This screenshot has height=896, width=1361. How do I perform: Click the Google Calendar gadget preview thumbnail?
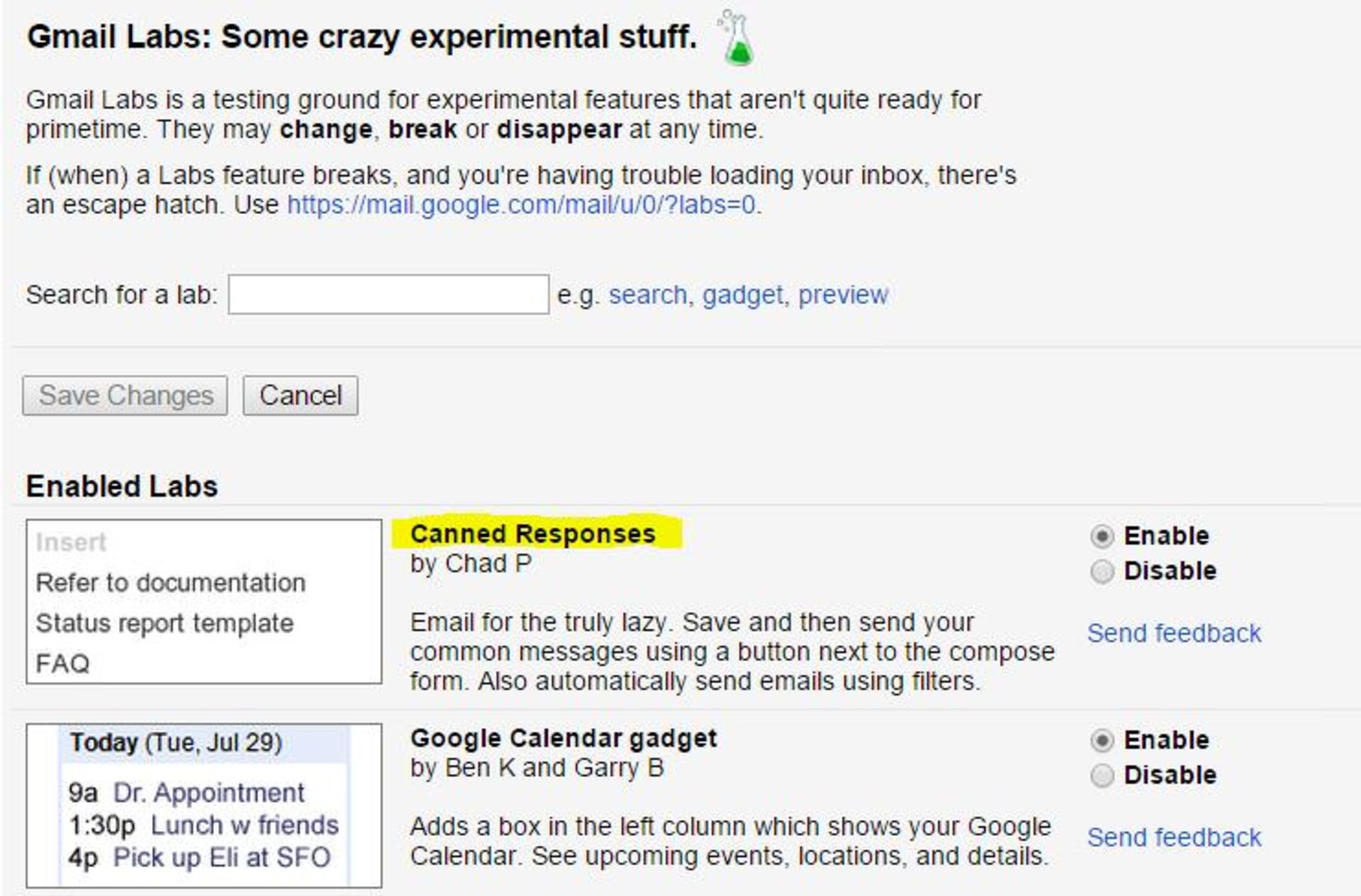coord(204,806)
